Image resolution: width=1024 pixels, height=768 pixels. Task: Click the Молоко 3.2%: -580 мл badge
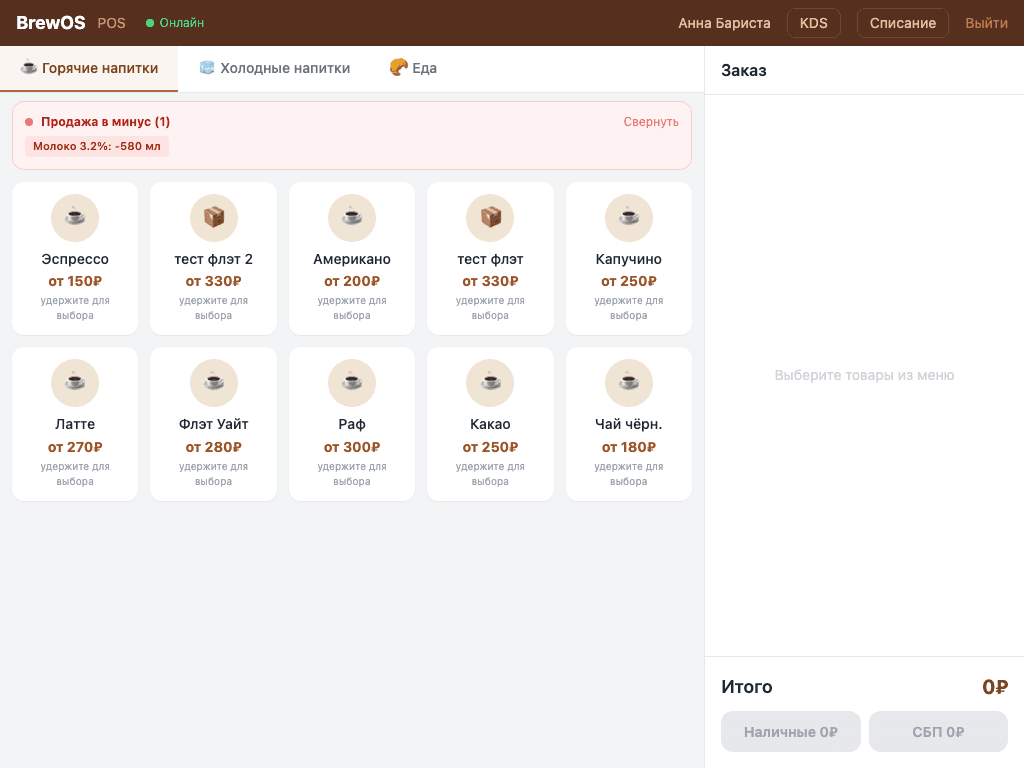[97, 146]
